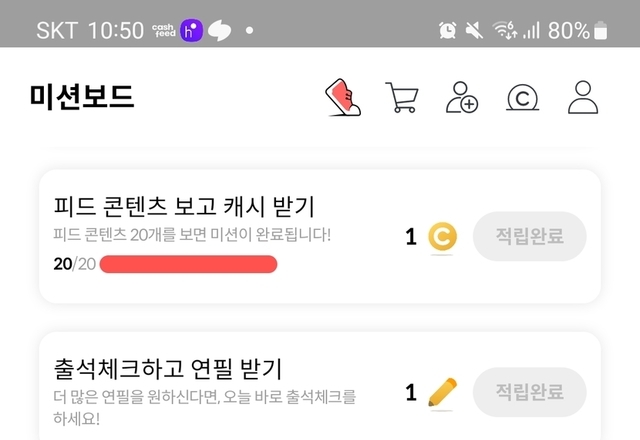Tap the 미션보드 page title
The image size is (640, 440).
pos(82,97)
